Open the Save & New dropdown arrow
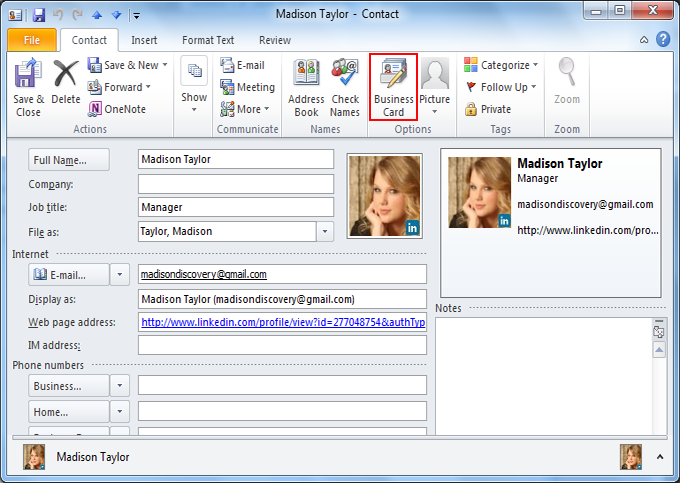Viewport: 680px width, 483px height. click(x=165, y=65)
